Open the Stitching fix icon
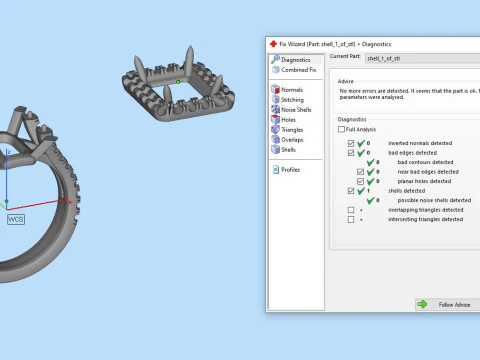The height and width of the screenshot is (360, 480). [x=275, y=99]
